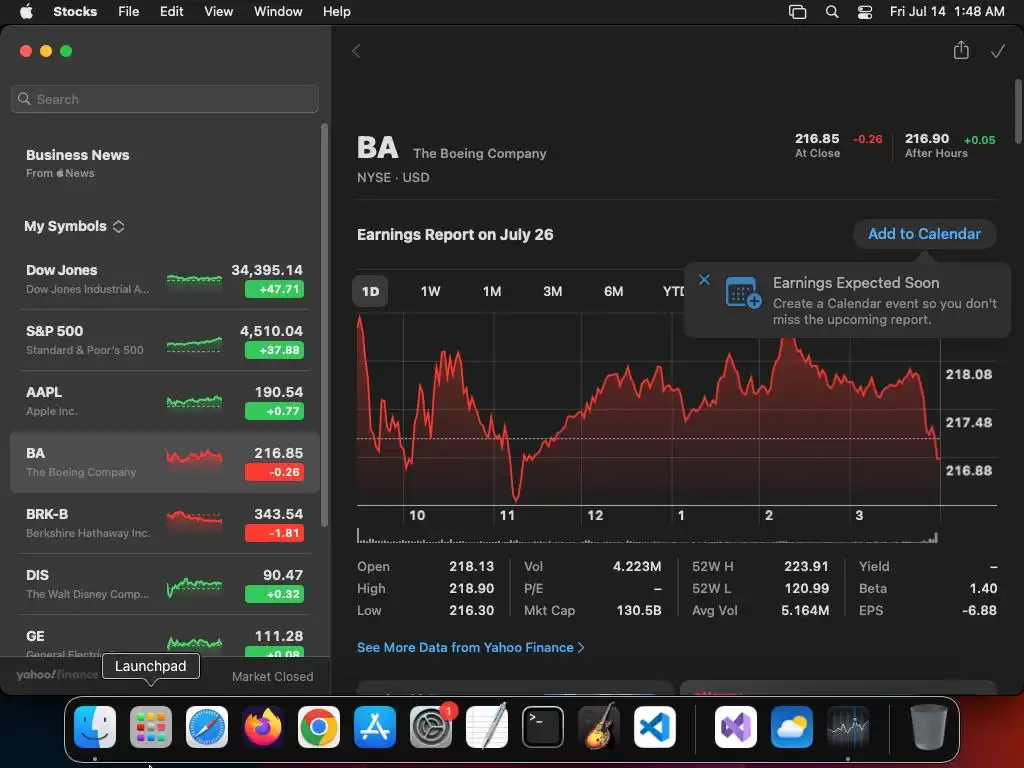
Task: Switch chart to 6M range
Action: 613,291
